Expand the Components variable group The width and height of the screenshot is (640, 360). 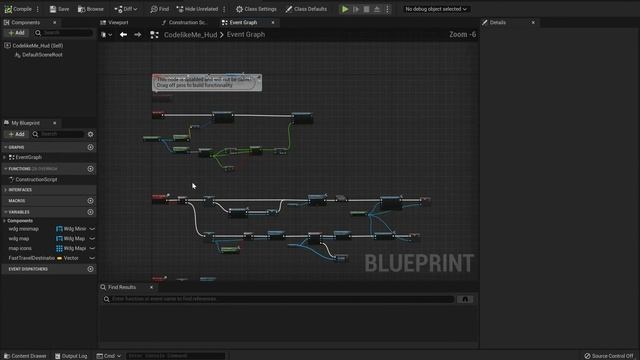coord(4,221)
